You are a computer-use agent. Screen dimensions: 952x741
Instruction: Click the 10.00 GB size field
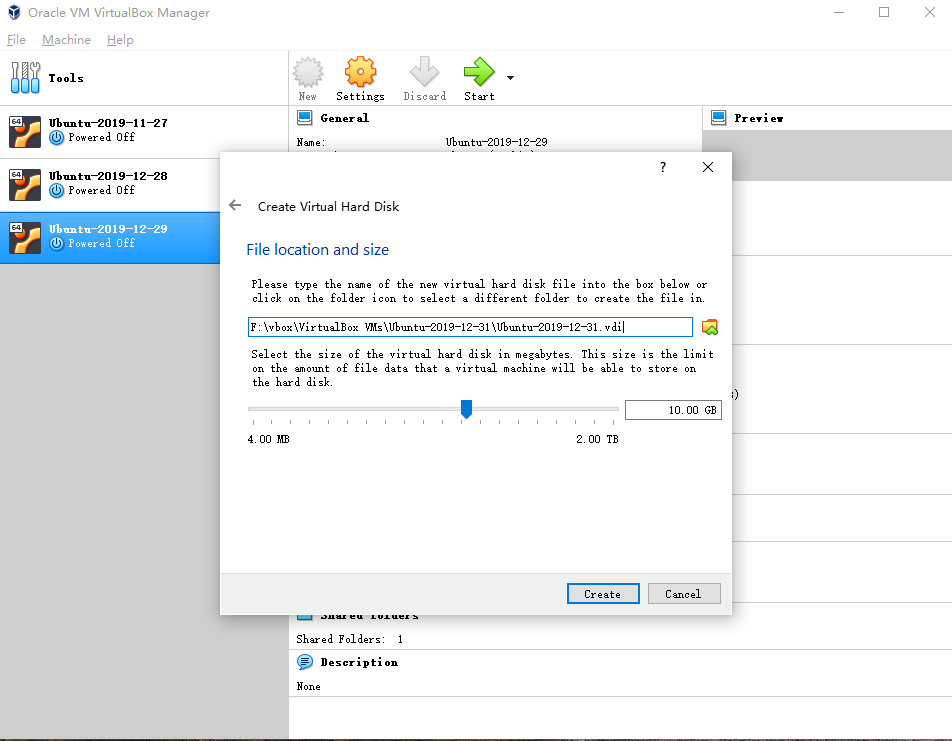[x=673, y=410]
